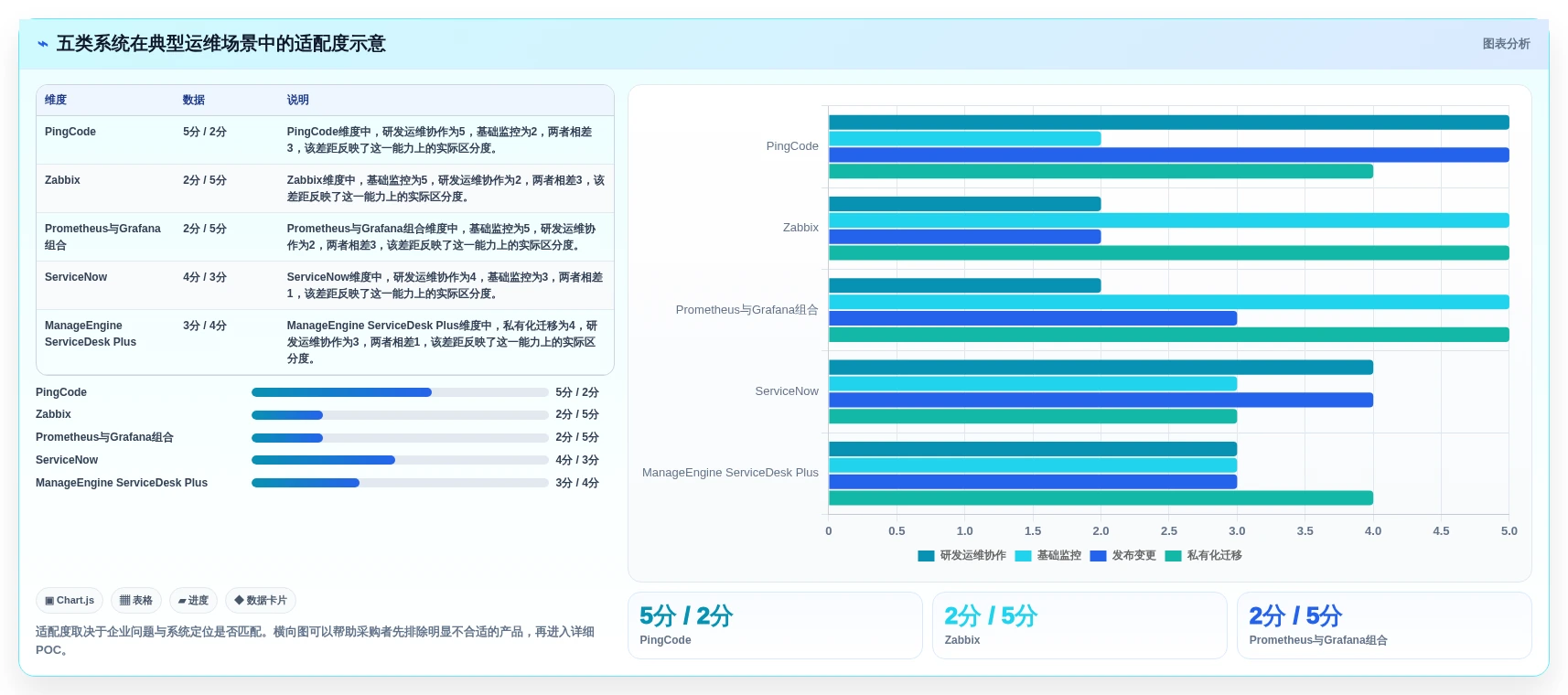The height and width of the screenshot is (695, 1568).
Task: Select the 数据卡片 tag chip
Action: coord(261,601)
